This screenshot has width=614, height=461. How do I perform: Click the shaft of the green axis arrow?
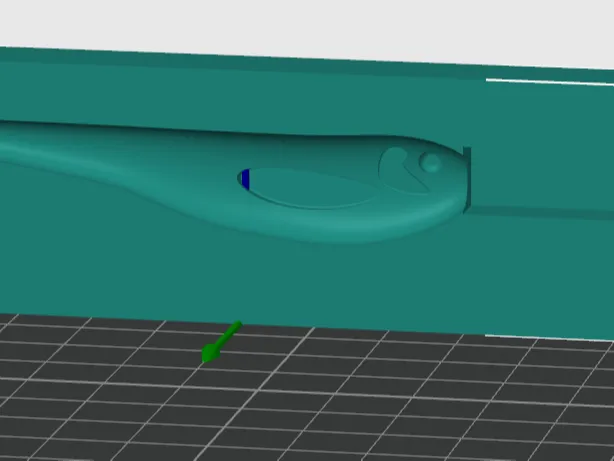click(x=230, y=333)
